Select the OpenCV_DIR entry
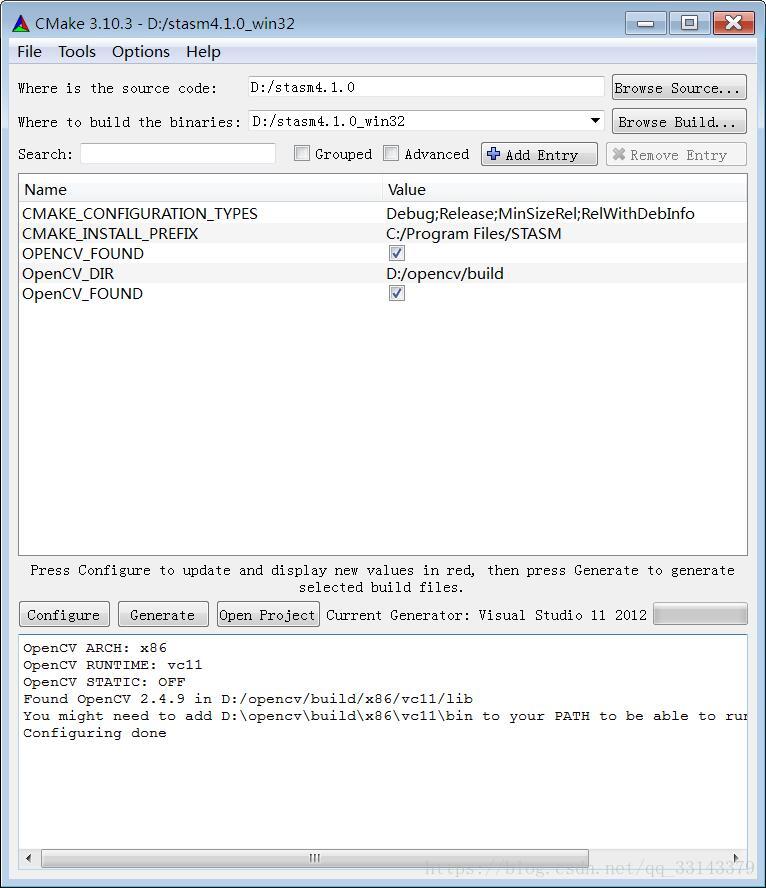The image size is (766, 888). (69, 274)
